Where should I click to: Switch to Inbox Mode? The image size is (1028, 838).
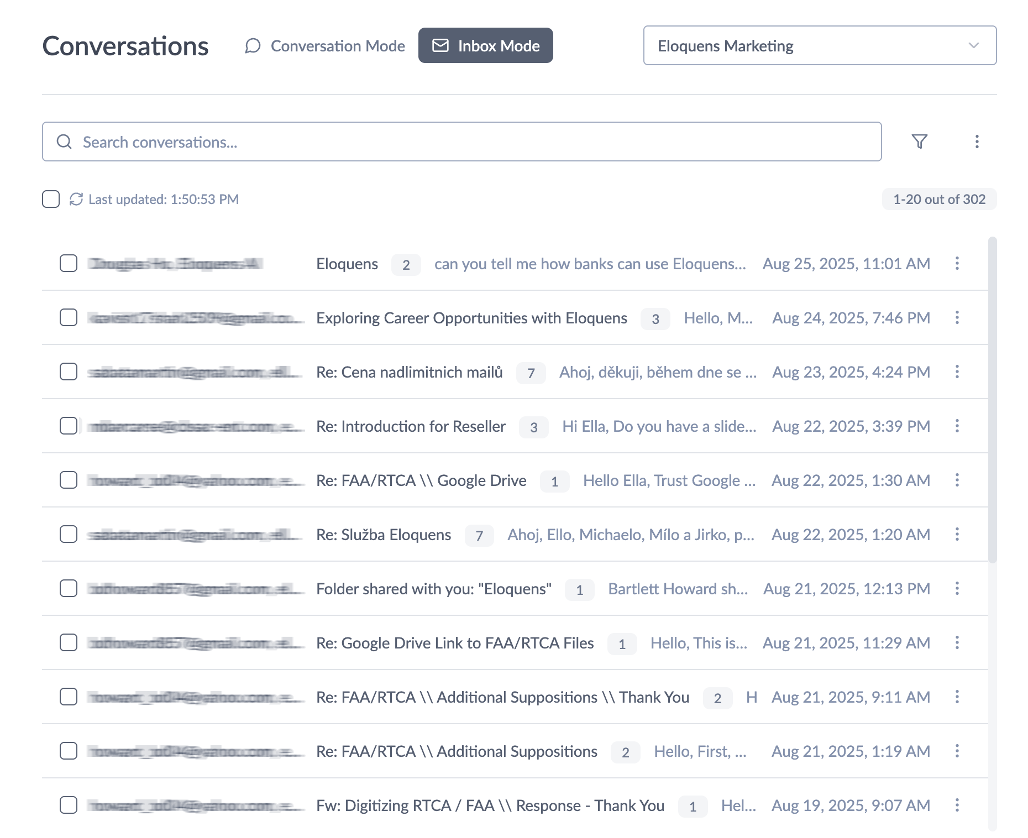click(x=485, y=45)
